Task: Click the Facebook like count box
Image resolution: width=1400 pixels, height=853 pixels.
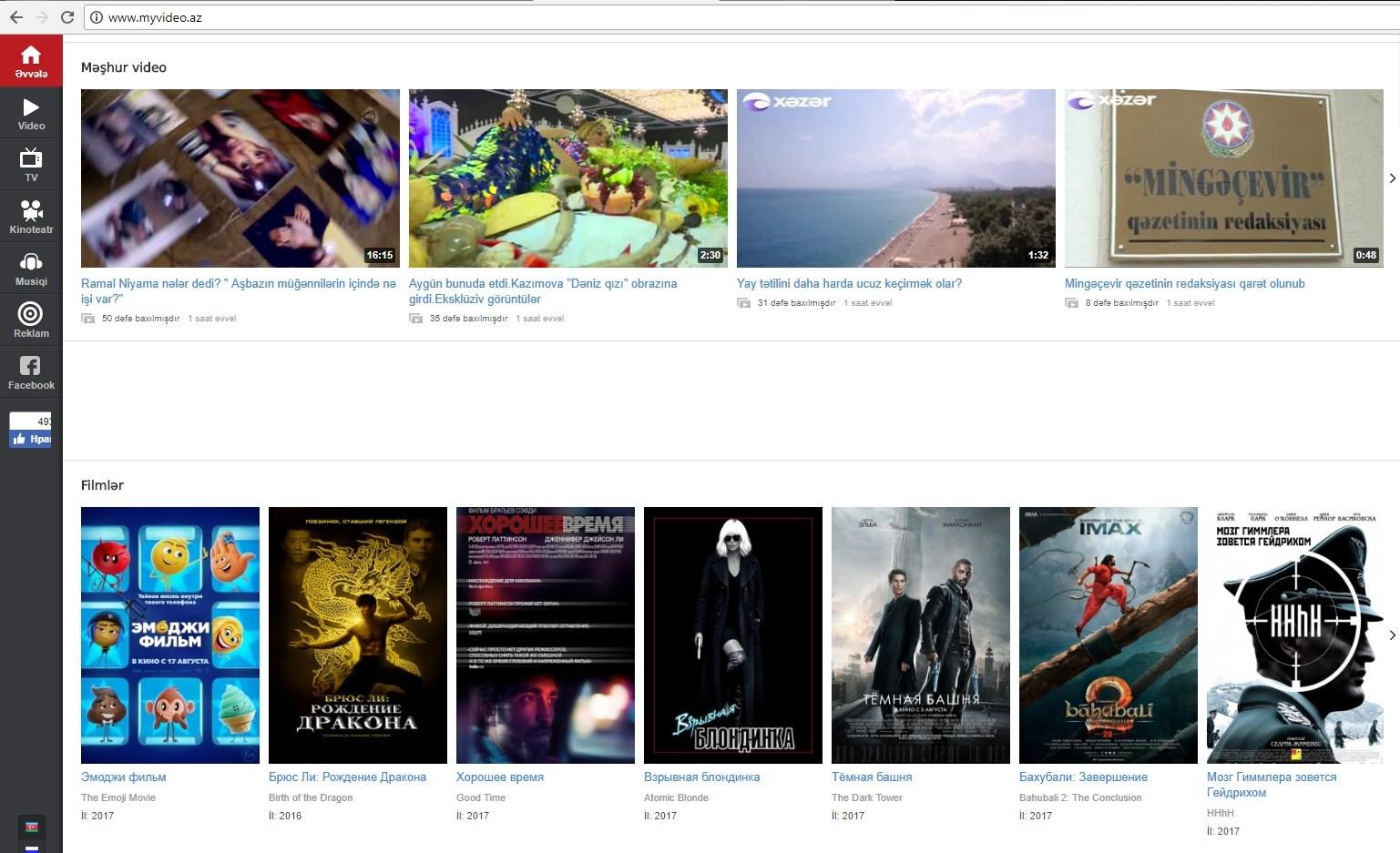Action: [x=30, y=421]
